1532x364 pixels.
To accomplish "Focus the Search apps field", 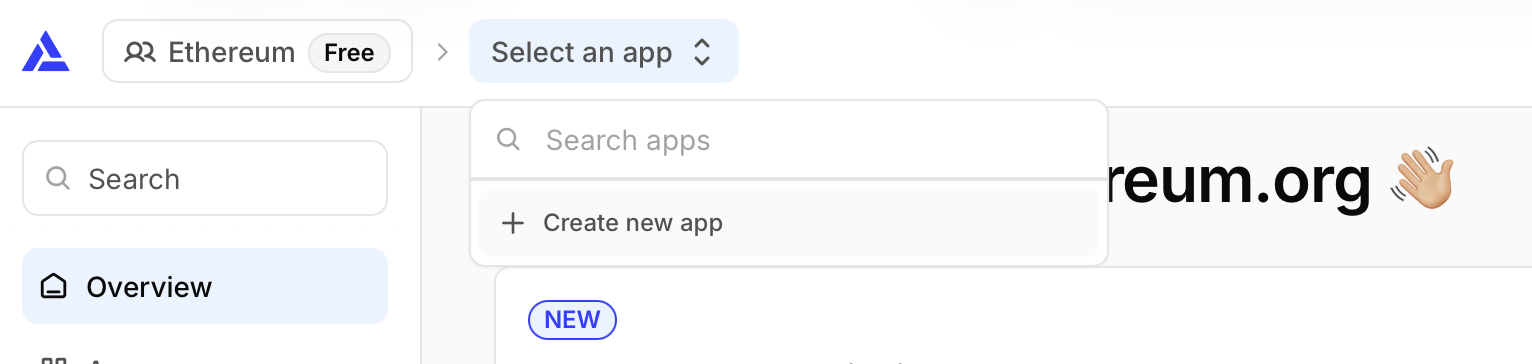I will tap(789, 140).
